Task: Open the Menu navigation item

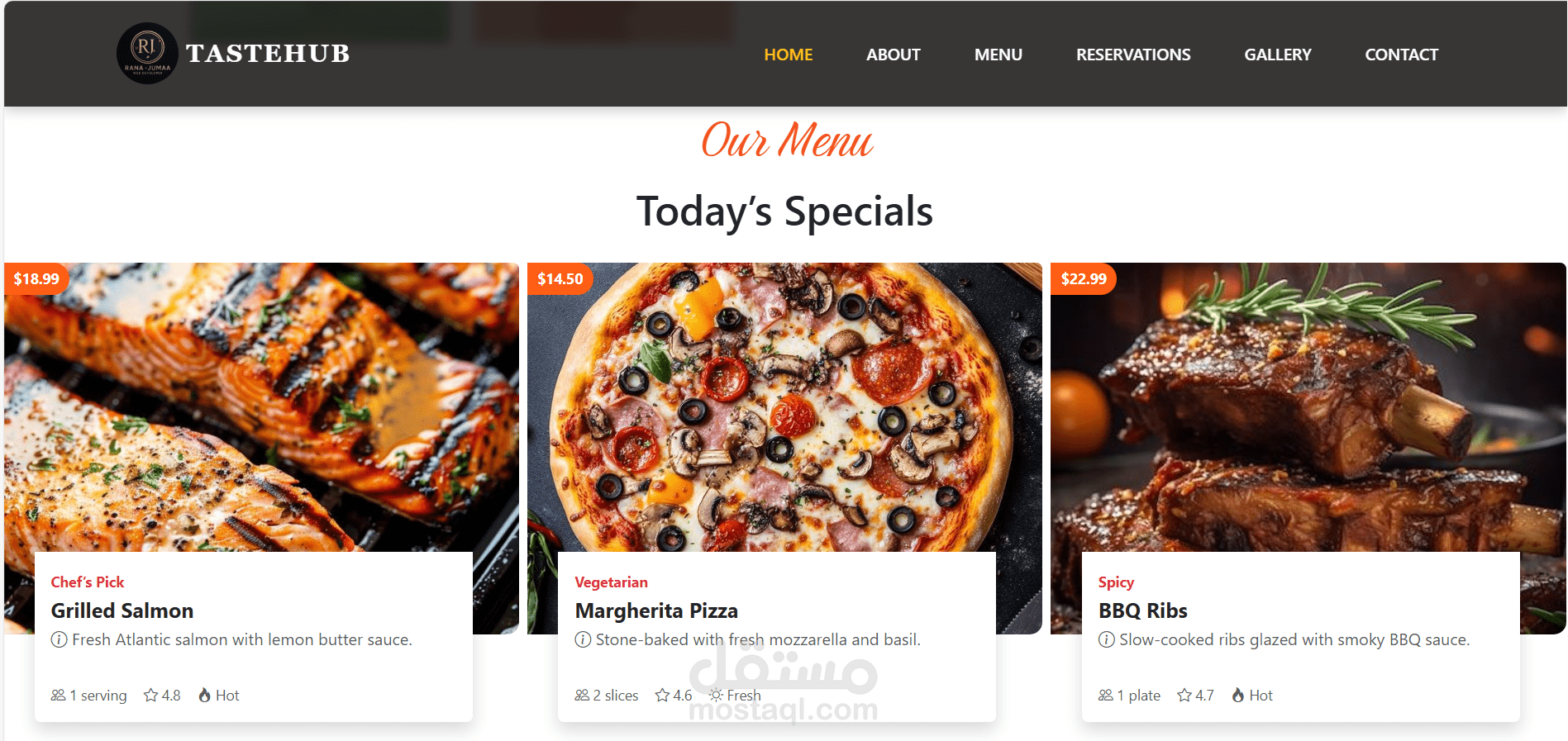Action: pyautogui.click(x=998, y=55)
